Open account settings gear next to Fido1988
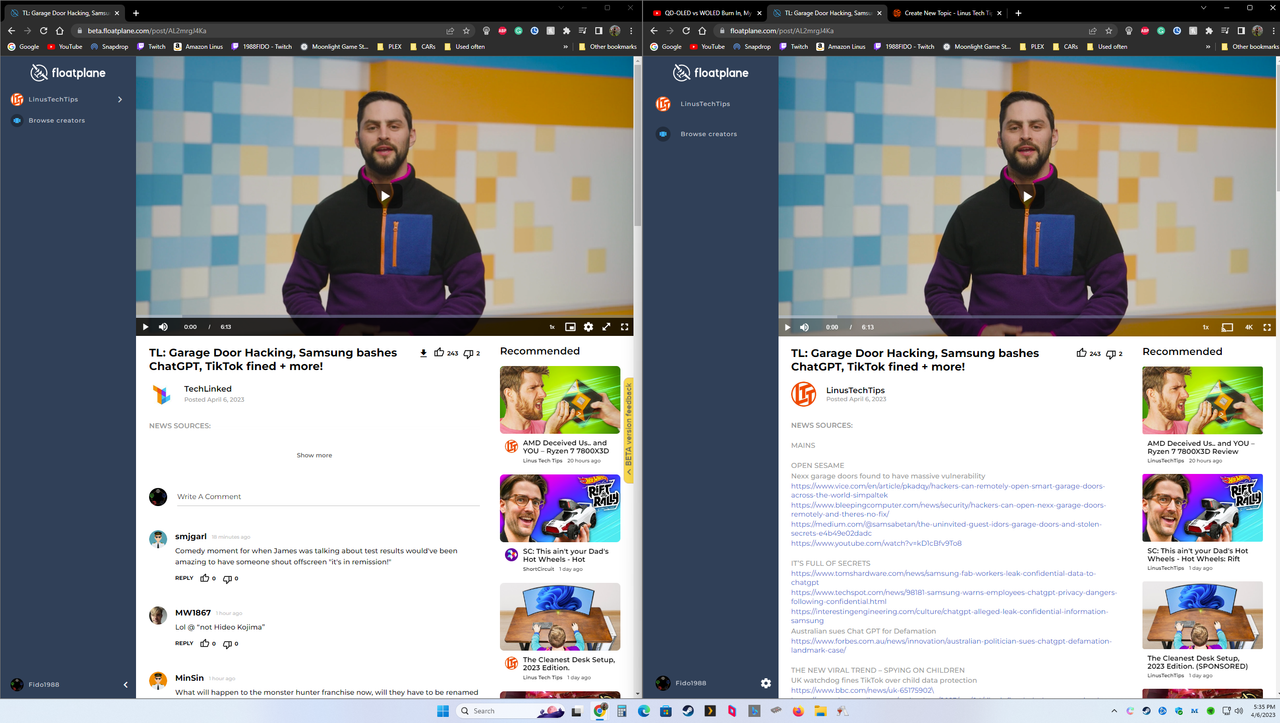This screenshot has width=1280, height=723. pos(766,683)
